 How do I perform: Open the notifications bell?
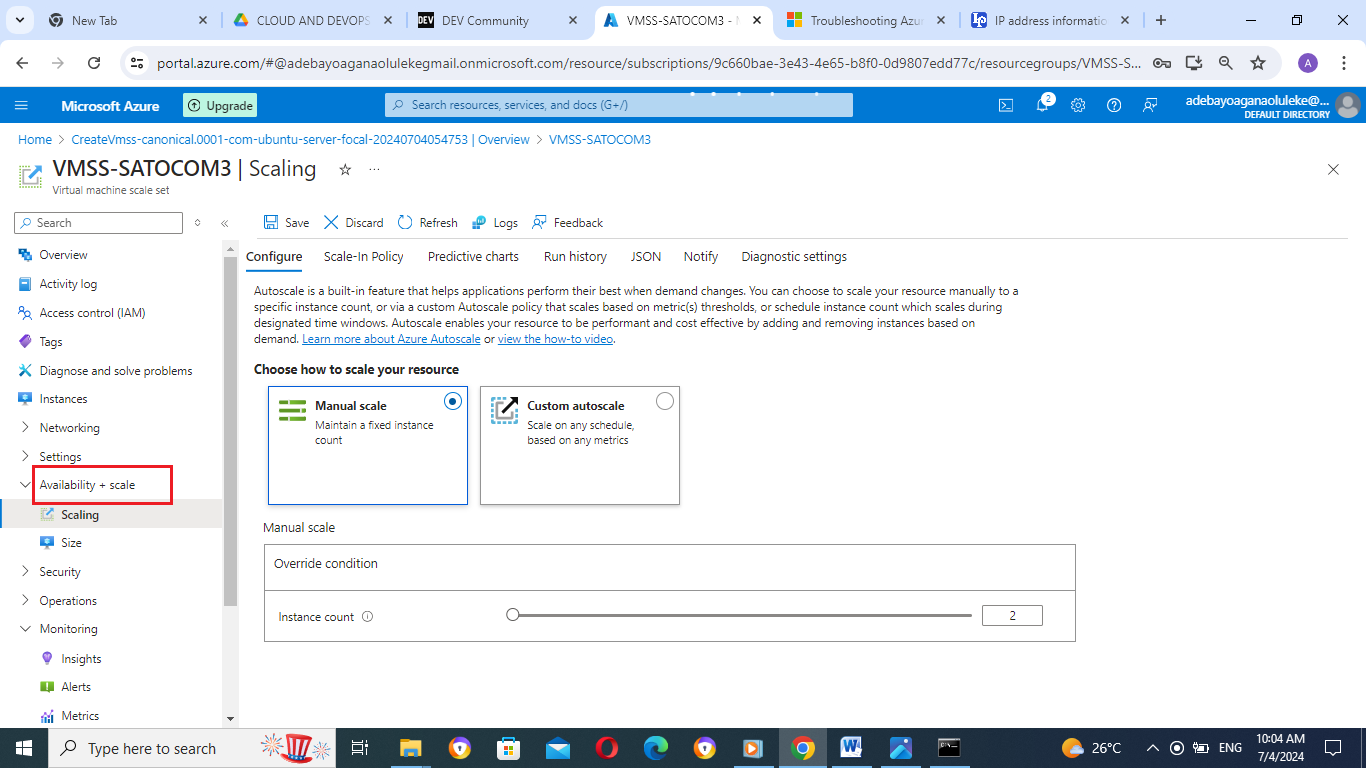coord(1042,105)
